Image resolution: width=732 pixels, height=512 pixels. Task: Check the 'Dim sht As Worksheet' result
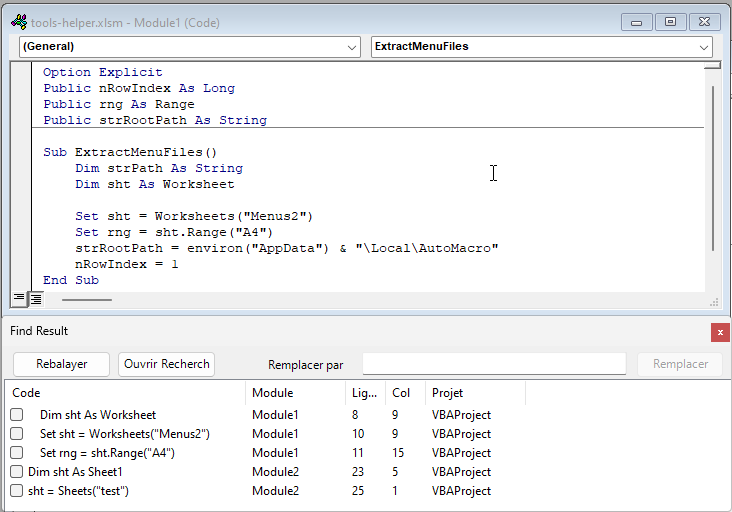(17, 414)
